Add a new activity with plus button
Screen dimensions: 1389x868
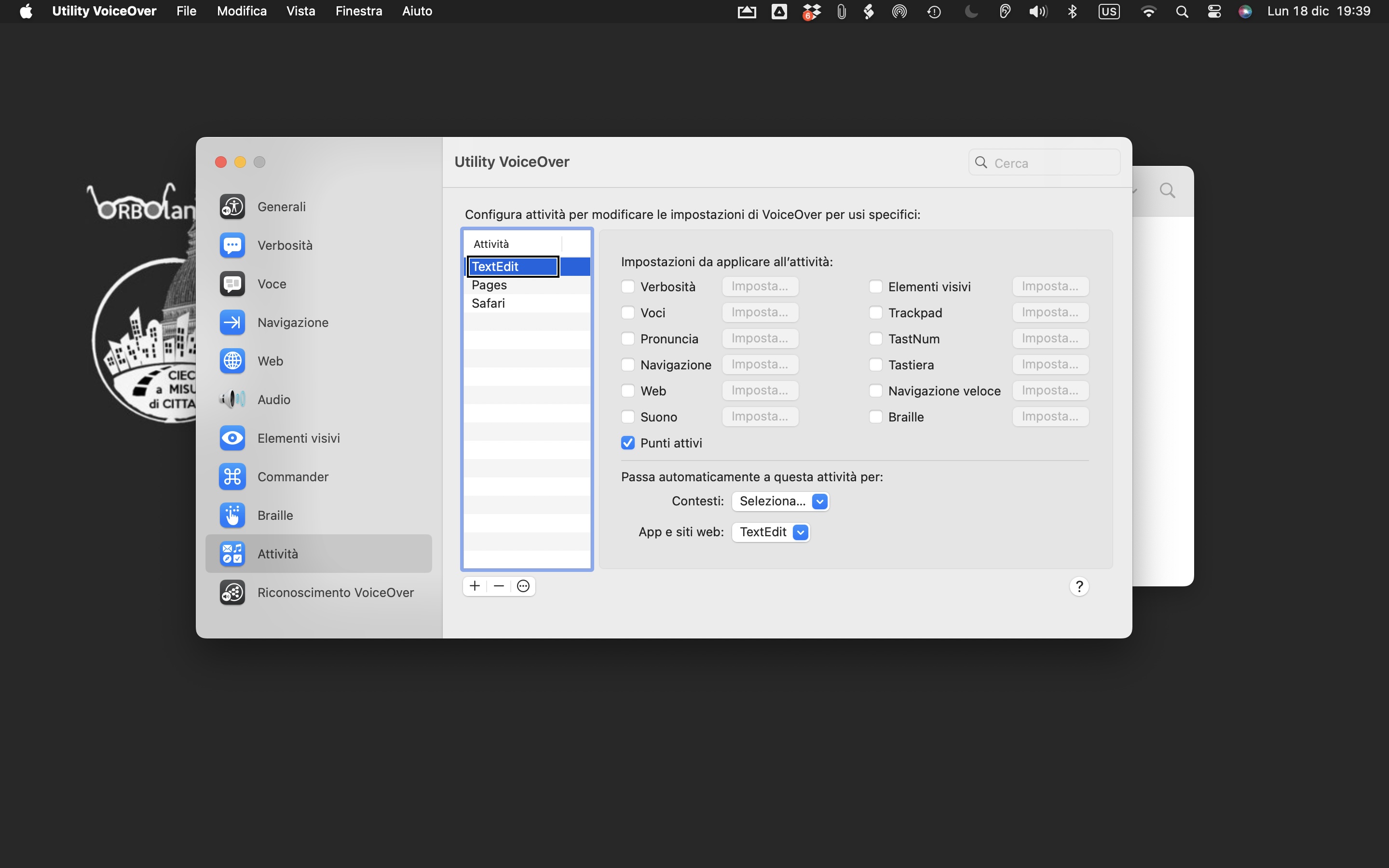pos(475,586)
